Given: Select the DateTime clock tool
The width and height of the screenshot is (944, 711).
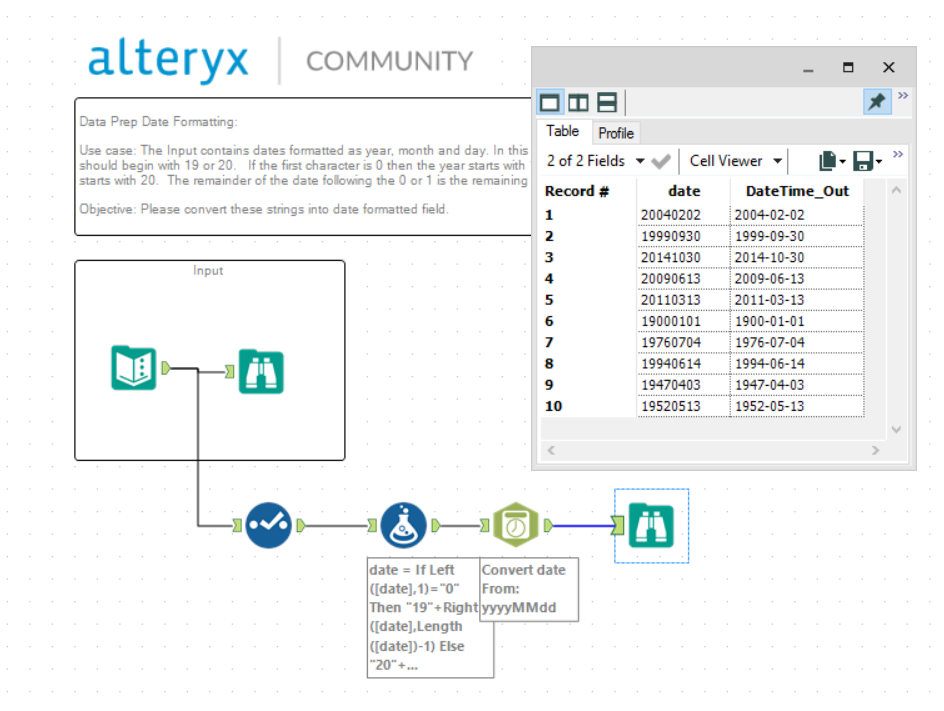Looking at the screenshot, I should [516, 525].
